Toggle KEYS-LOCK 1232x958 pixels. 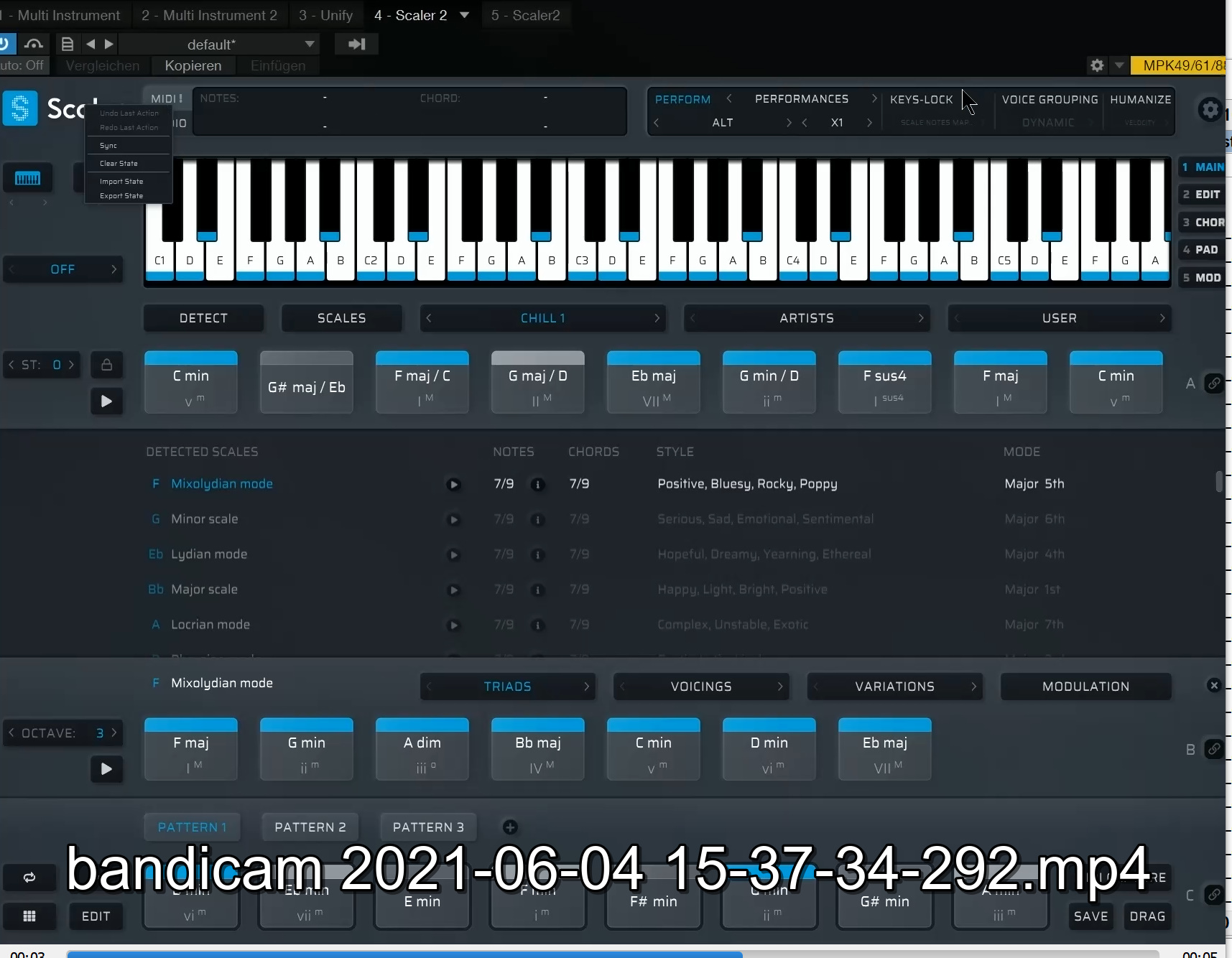922,99
